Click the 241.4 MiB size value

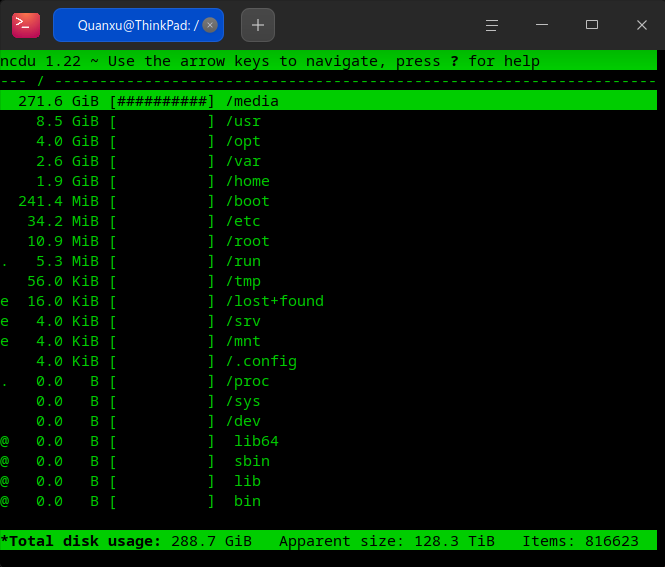pyautogui.click(x=59, y=201)
